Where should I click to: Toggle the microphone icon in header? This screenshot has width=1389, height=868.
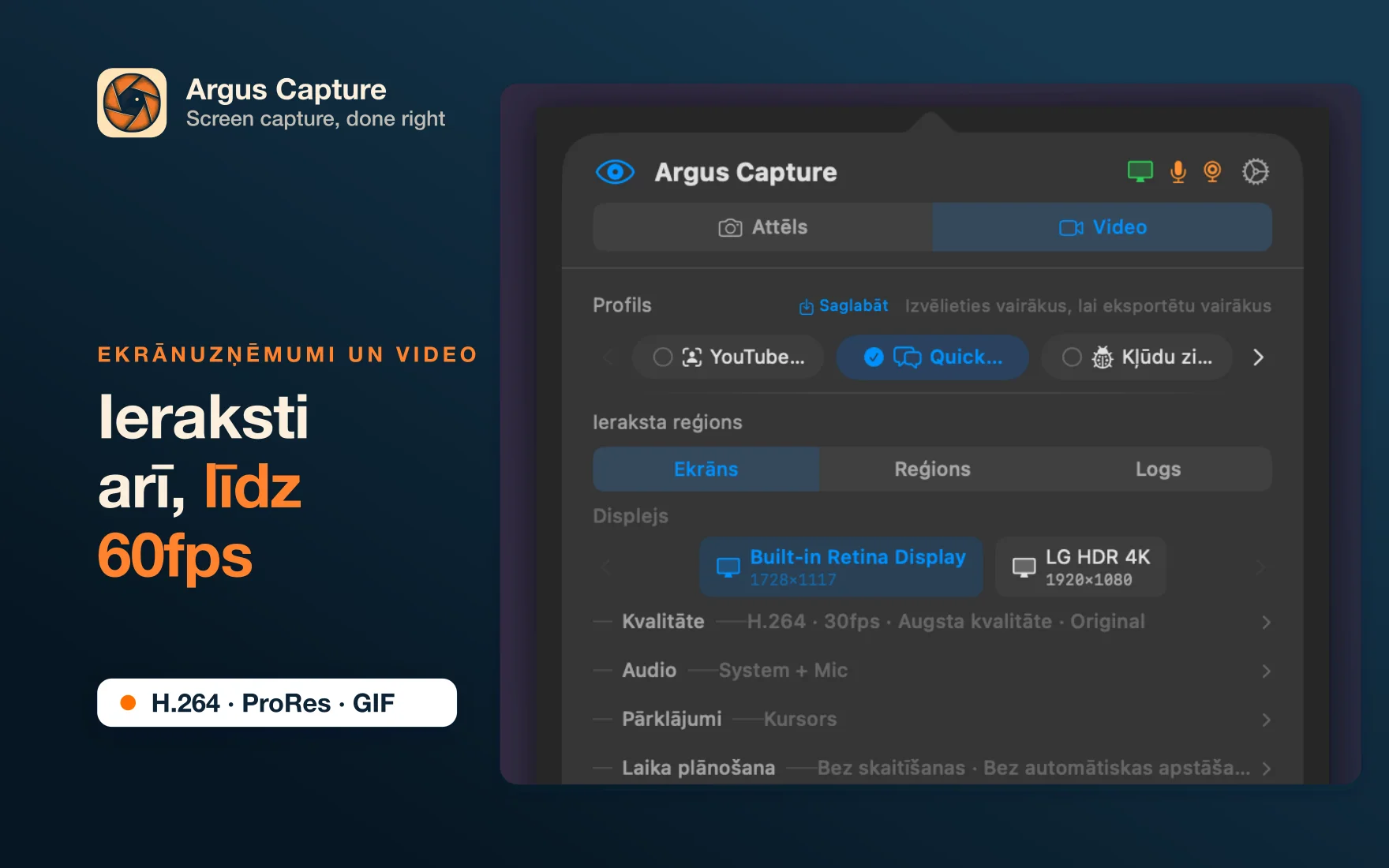coord(1177,171)
